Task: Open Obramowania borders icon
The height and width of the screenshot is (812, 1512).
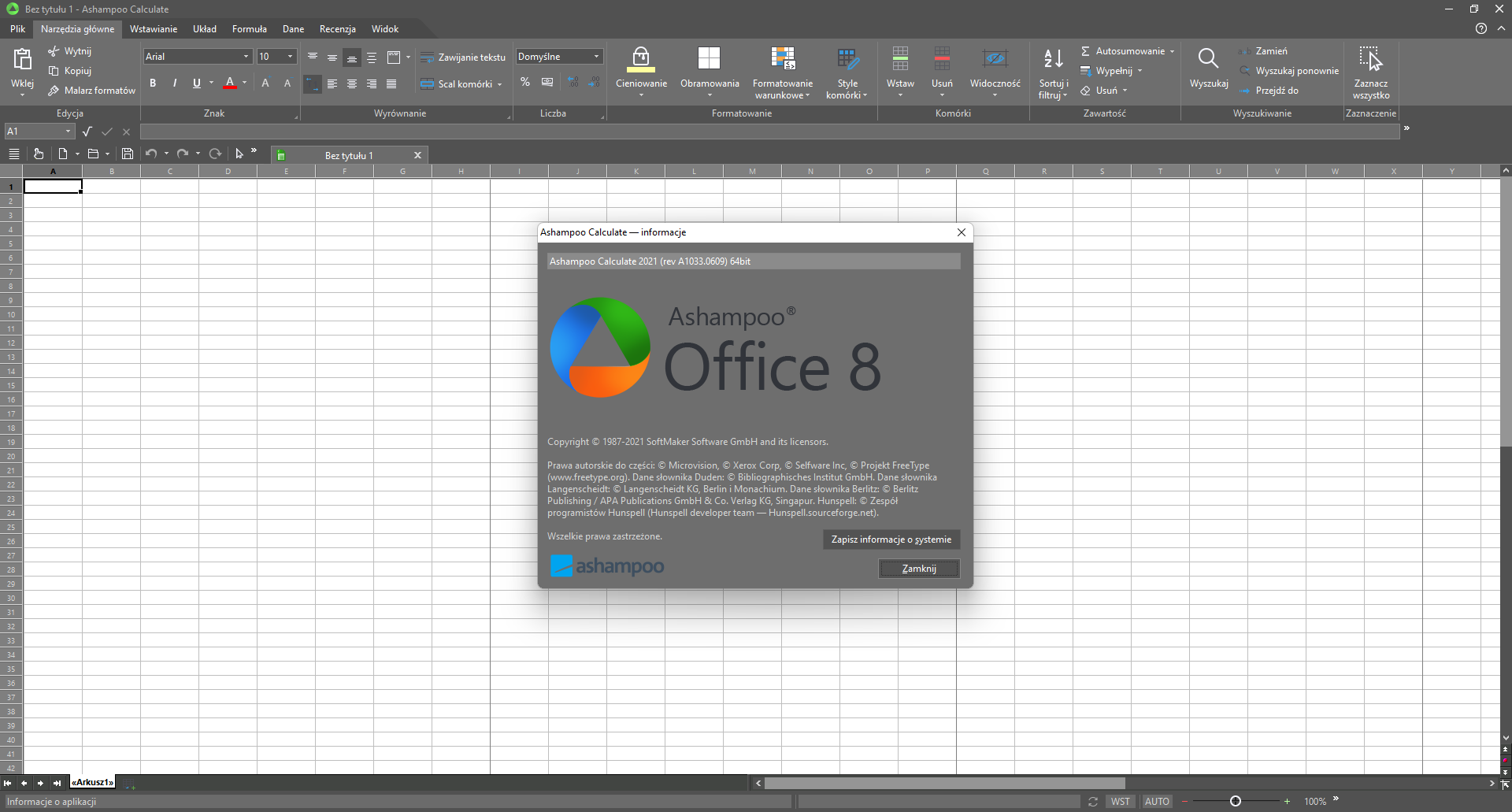Action: click(709, 58)
